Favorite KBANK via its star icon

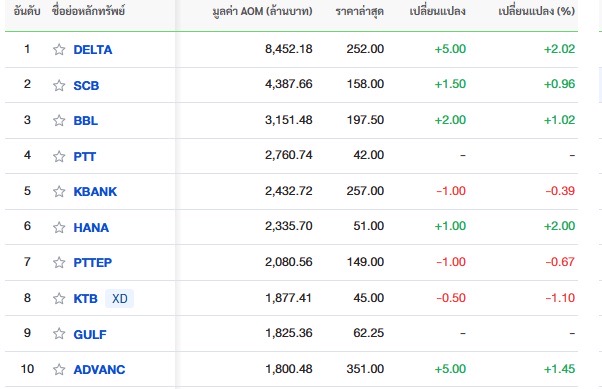pos(59,191)
